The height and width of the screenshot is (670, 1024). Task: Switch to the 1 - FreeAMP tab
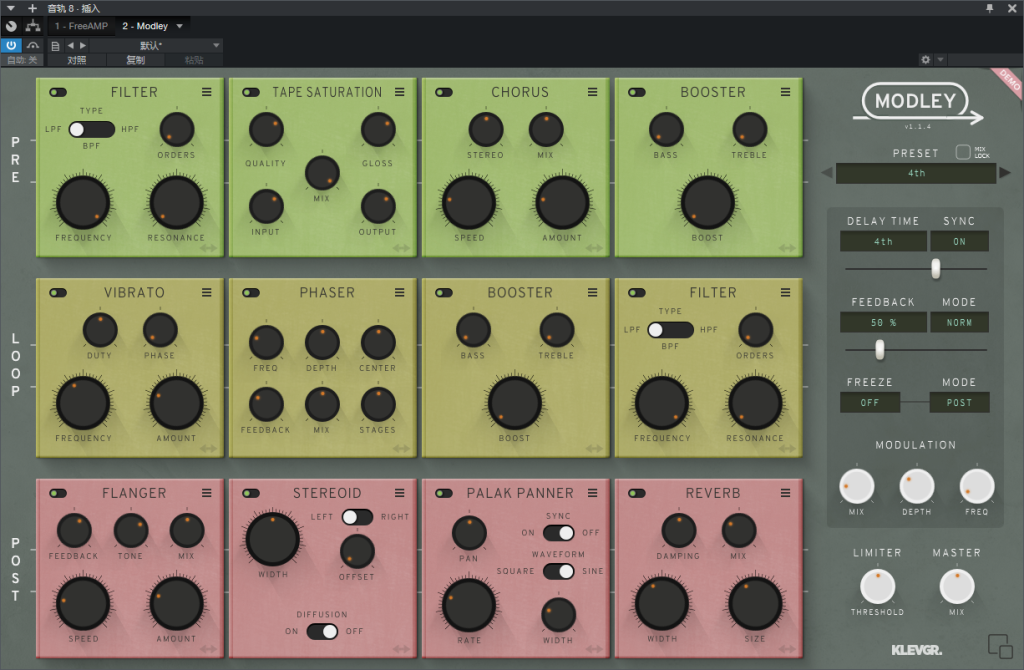click(82, 26)
